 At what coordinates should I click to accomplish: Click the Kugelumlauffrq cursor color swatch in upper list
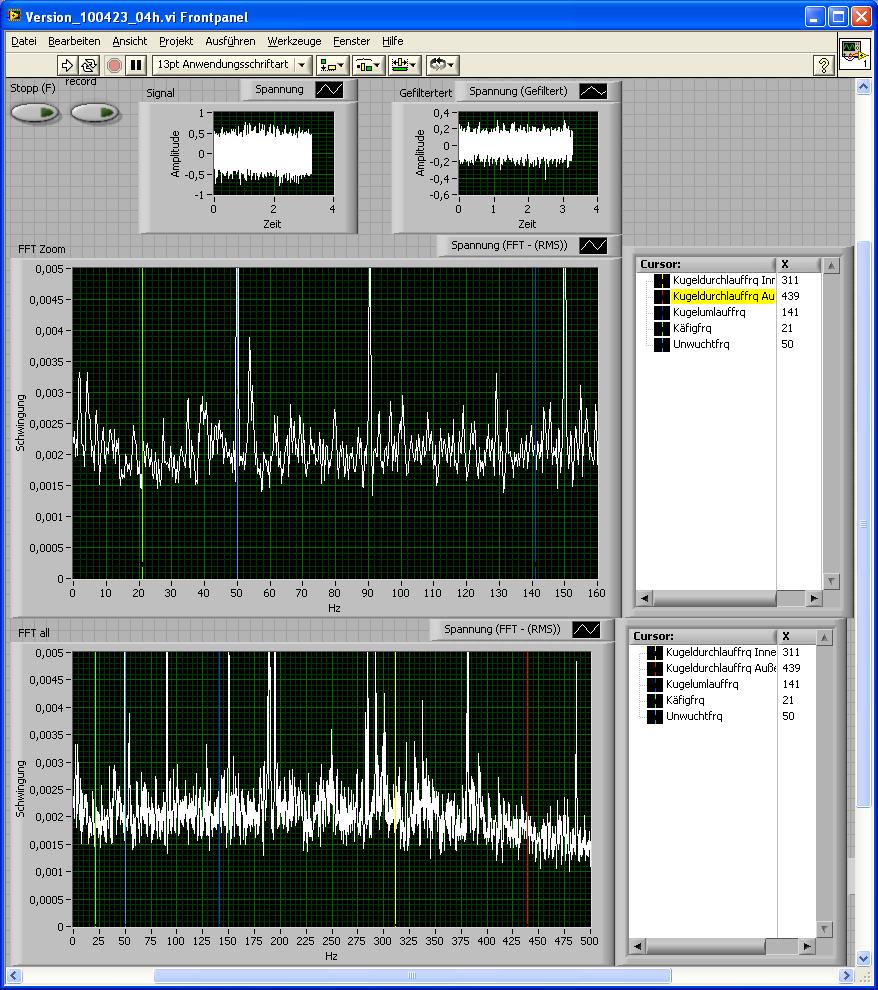point(661,312)
